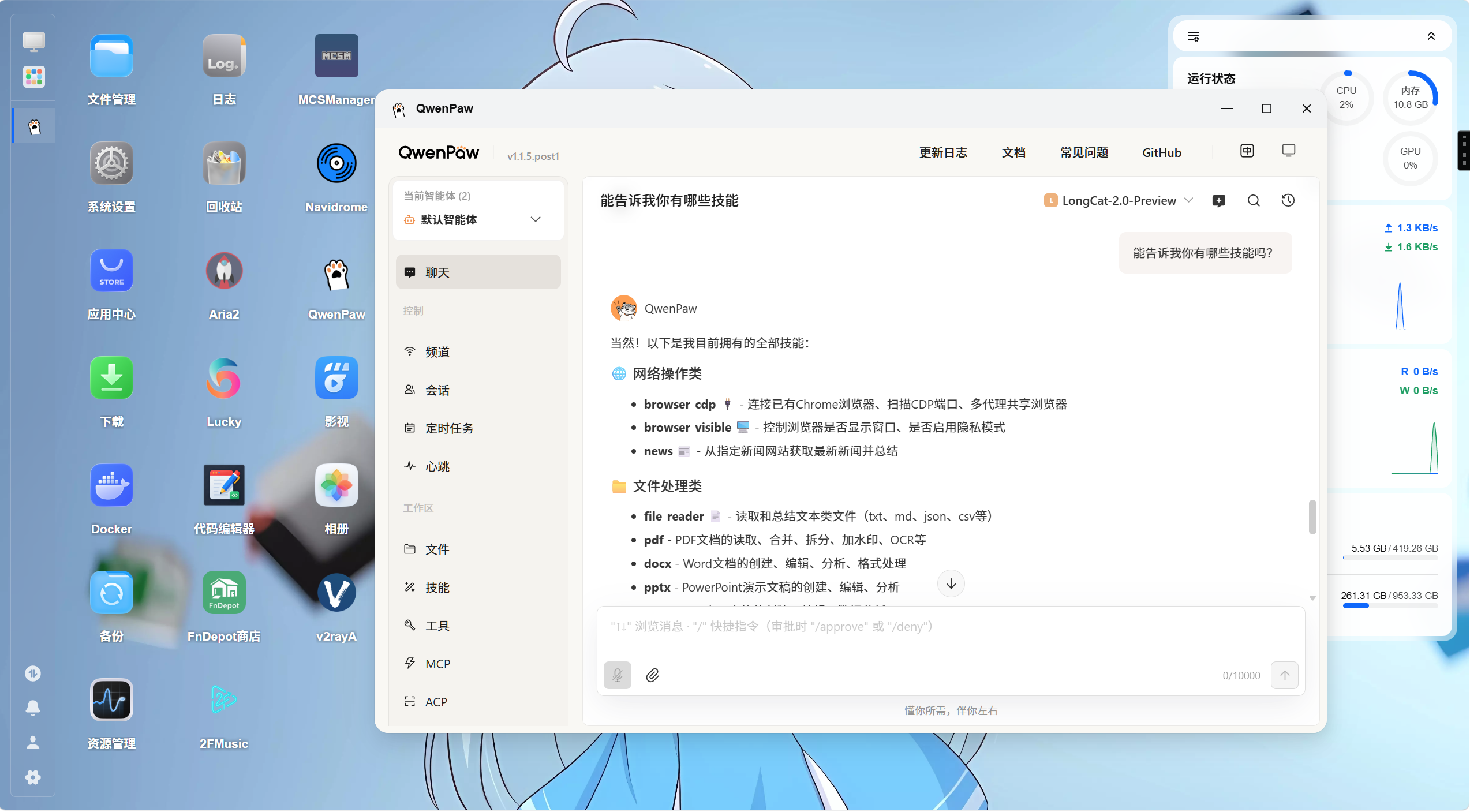
Task: Select QwenPaw icon in the left dock
Action: pyautogui.click(x=35, y=126)
